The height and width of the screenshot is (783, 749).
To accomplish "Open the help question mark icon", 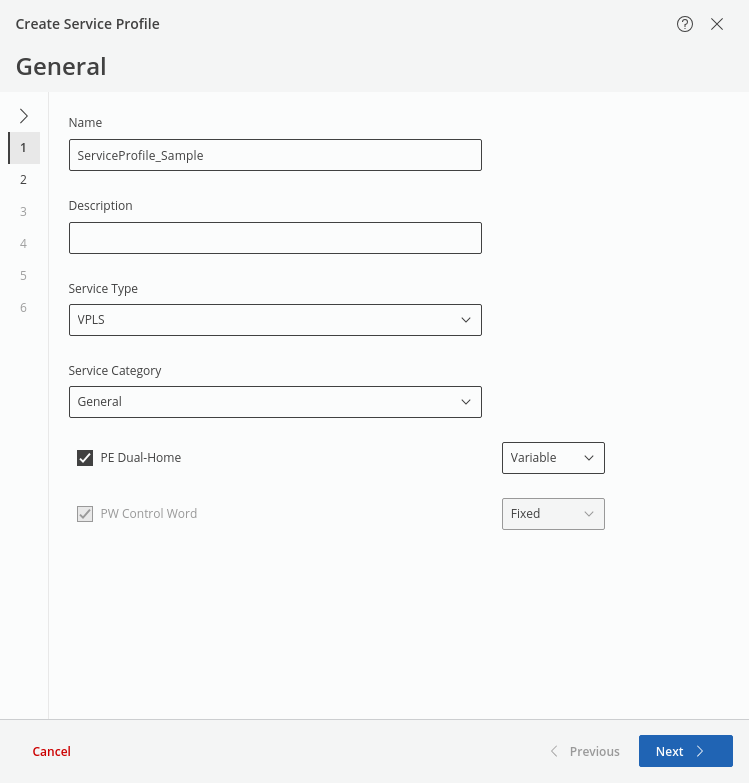I will tap(685, 24).
